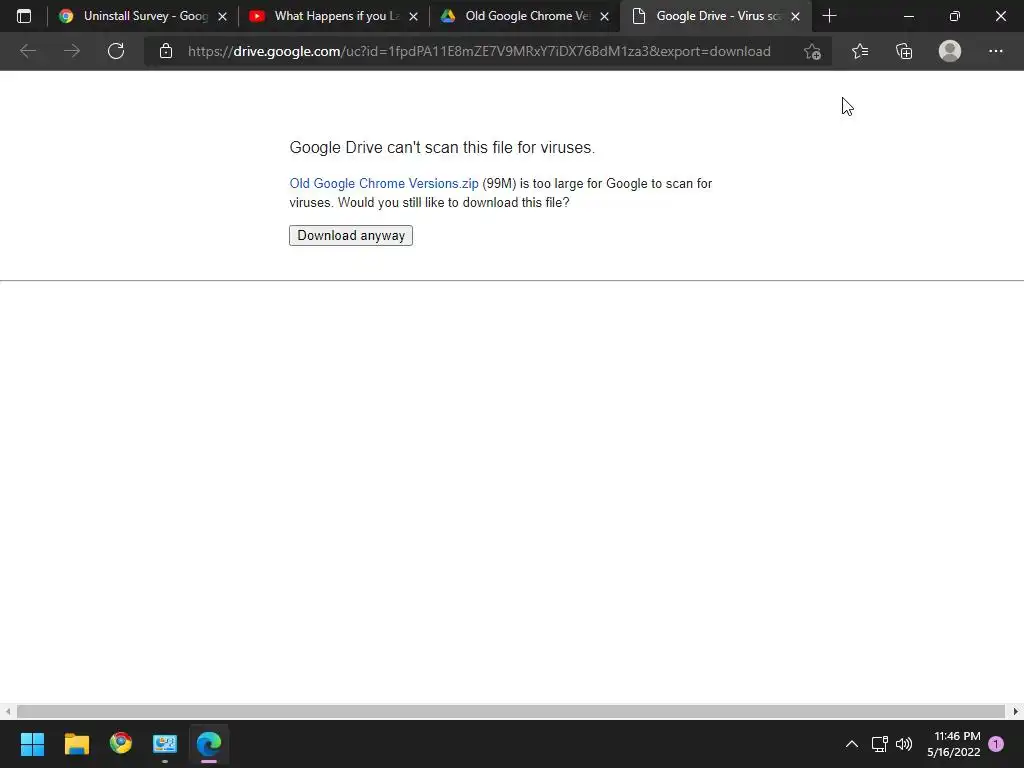Click the scroll left arrow

point(7,711)
